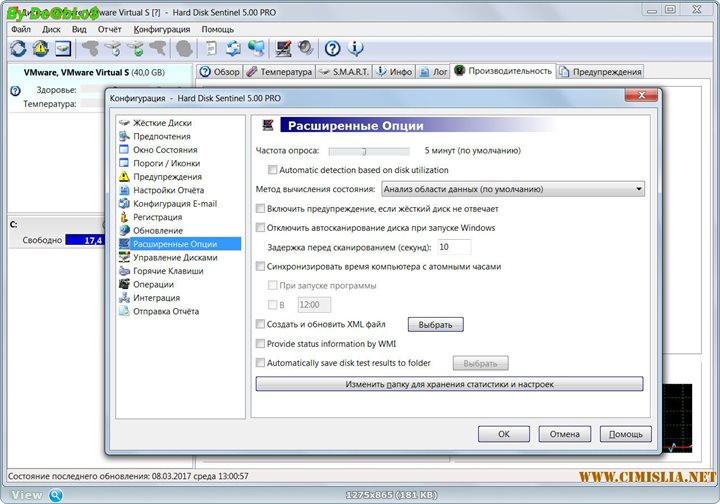The image size is (720, 504).
Task: Toggle Provide status information by WMI
Action: pos(262,344)
